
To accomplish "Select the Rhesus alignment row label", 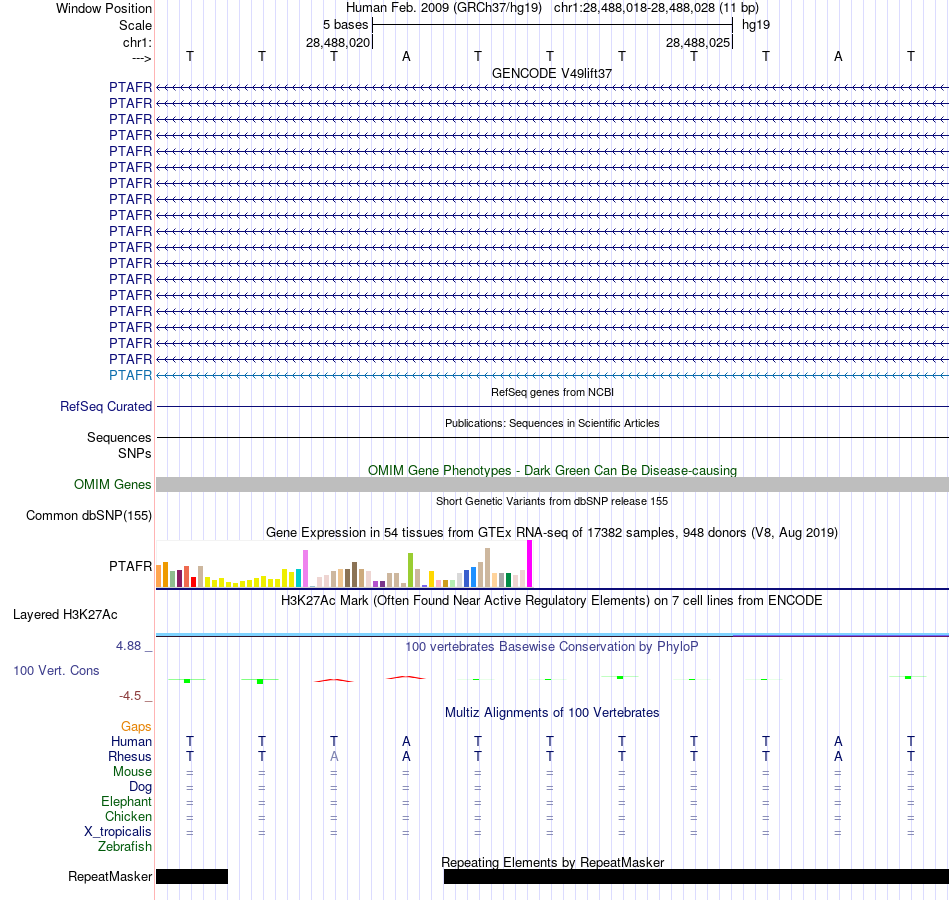I will (130, 756).
